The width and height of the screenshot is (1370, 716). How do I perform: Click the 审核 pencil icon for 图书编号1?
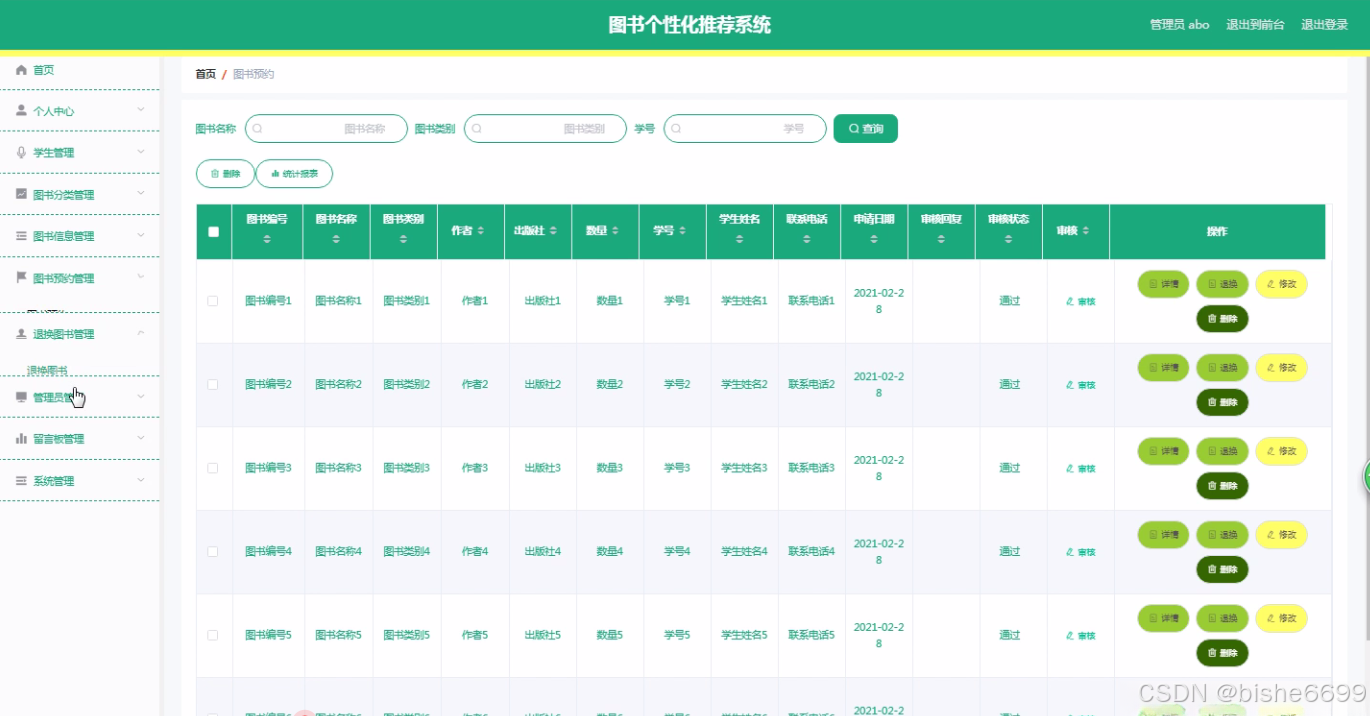[x=1069, y=300]
